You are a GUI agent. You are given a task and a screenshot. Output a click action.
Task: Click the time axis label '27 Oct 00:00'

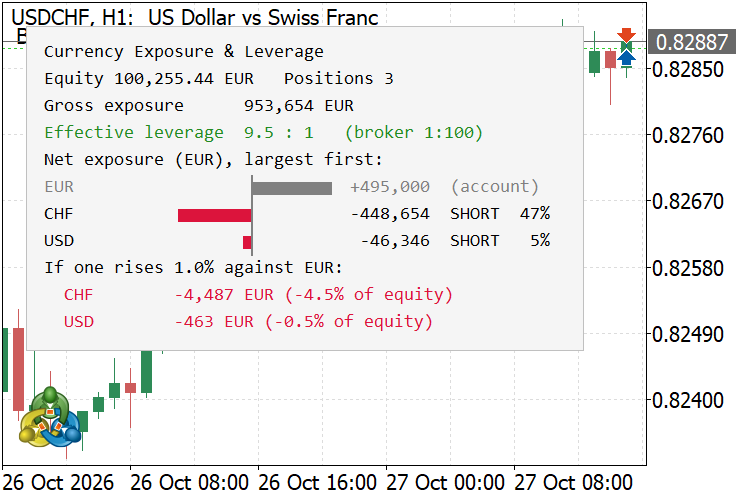pos(445,482)
